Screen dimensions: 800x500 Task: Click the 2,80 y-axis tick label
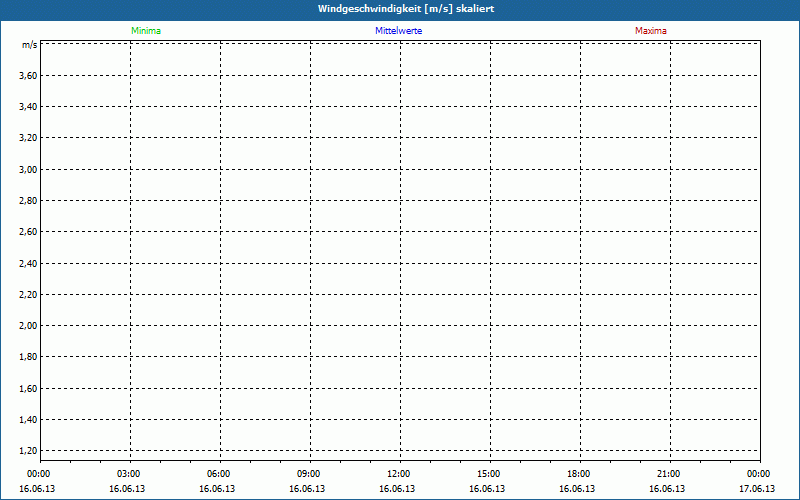click(x=28, y=201)
